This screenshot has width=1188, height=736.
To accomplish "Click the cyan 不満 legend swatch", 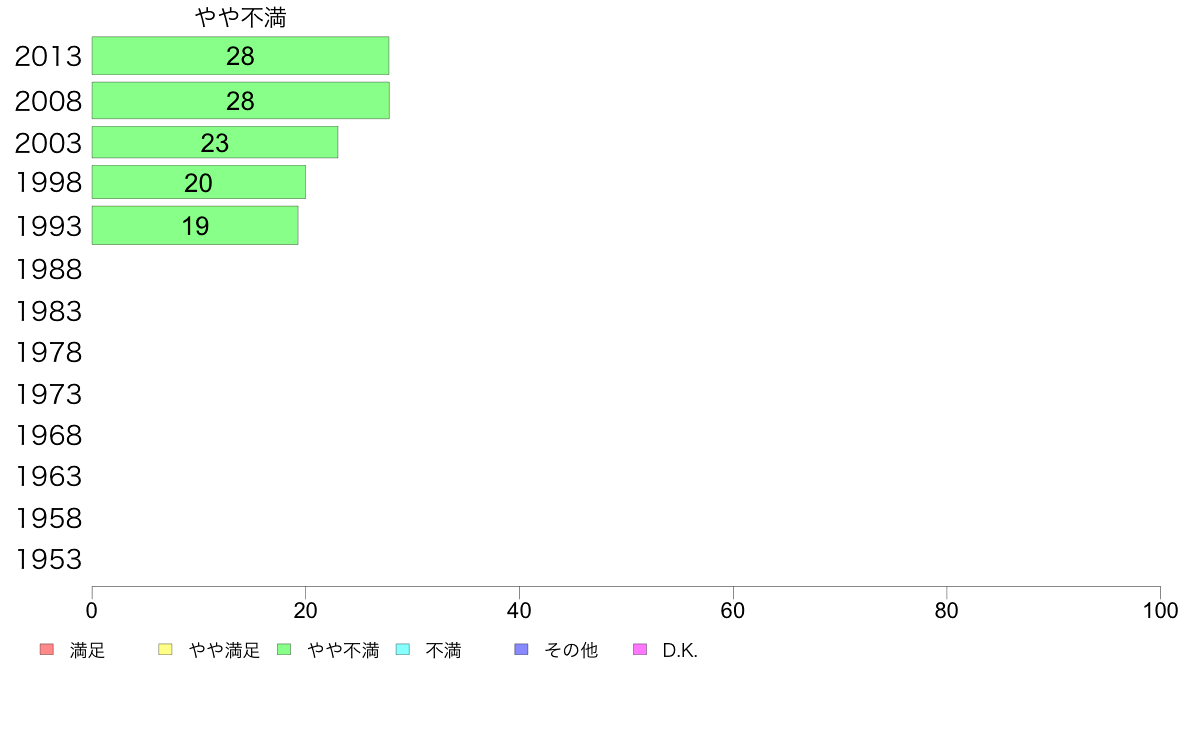I will pyautogui.click(x=403, y=650).
